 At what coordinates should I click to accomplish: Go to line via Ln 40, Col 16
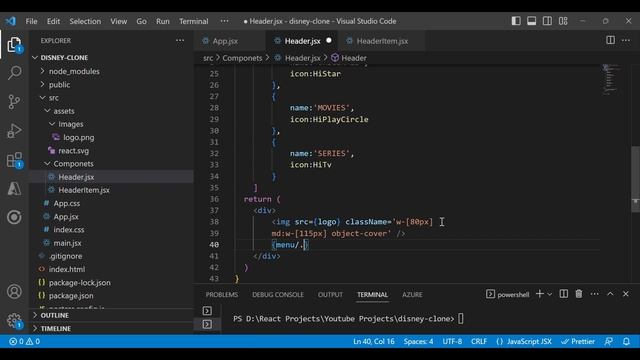tap(374, 342)
